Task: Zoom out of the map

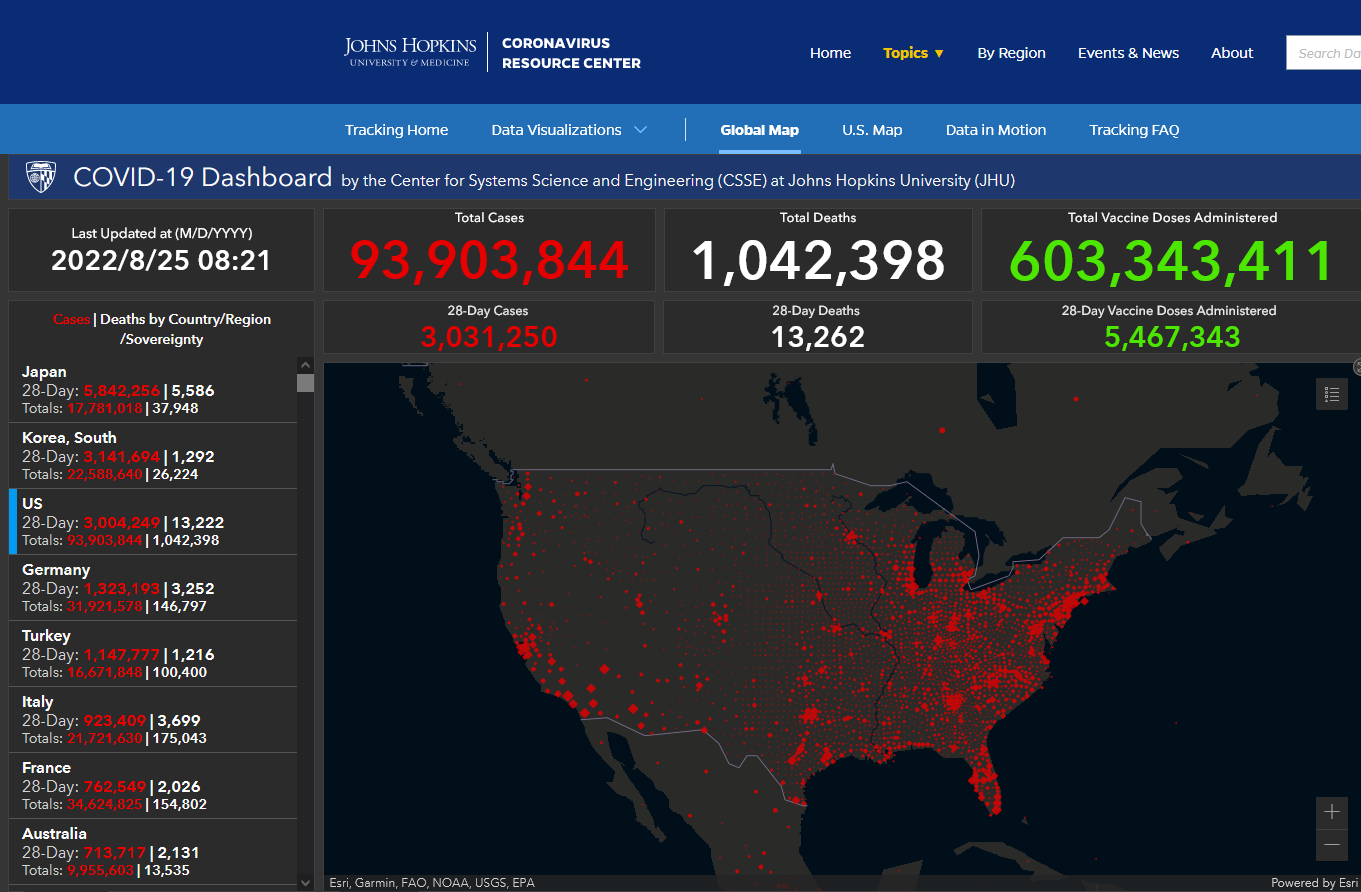Action: click(x=1331, y=845)
